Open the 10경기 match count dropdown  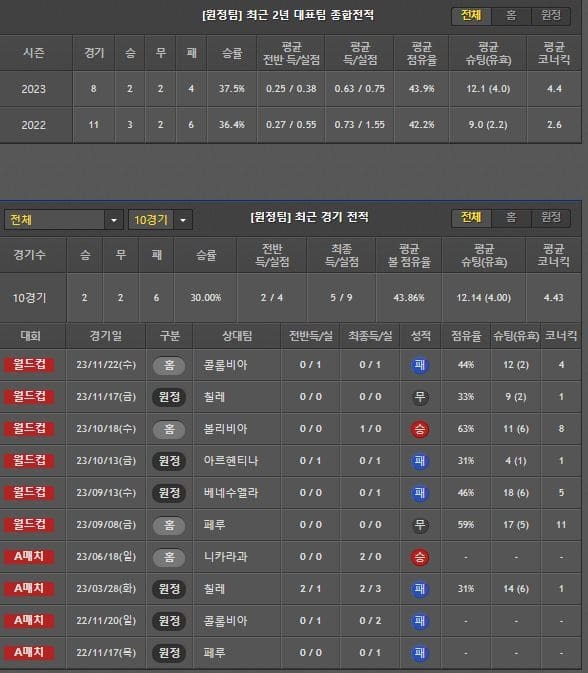160,220
